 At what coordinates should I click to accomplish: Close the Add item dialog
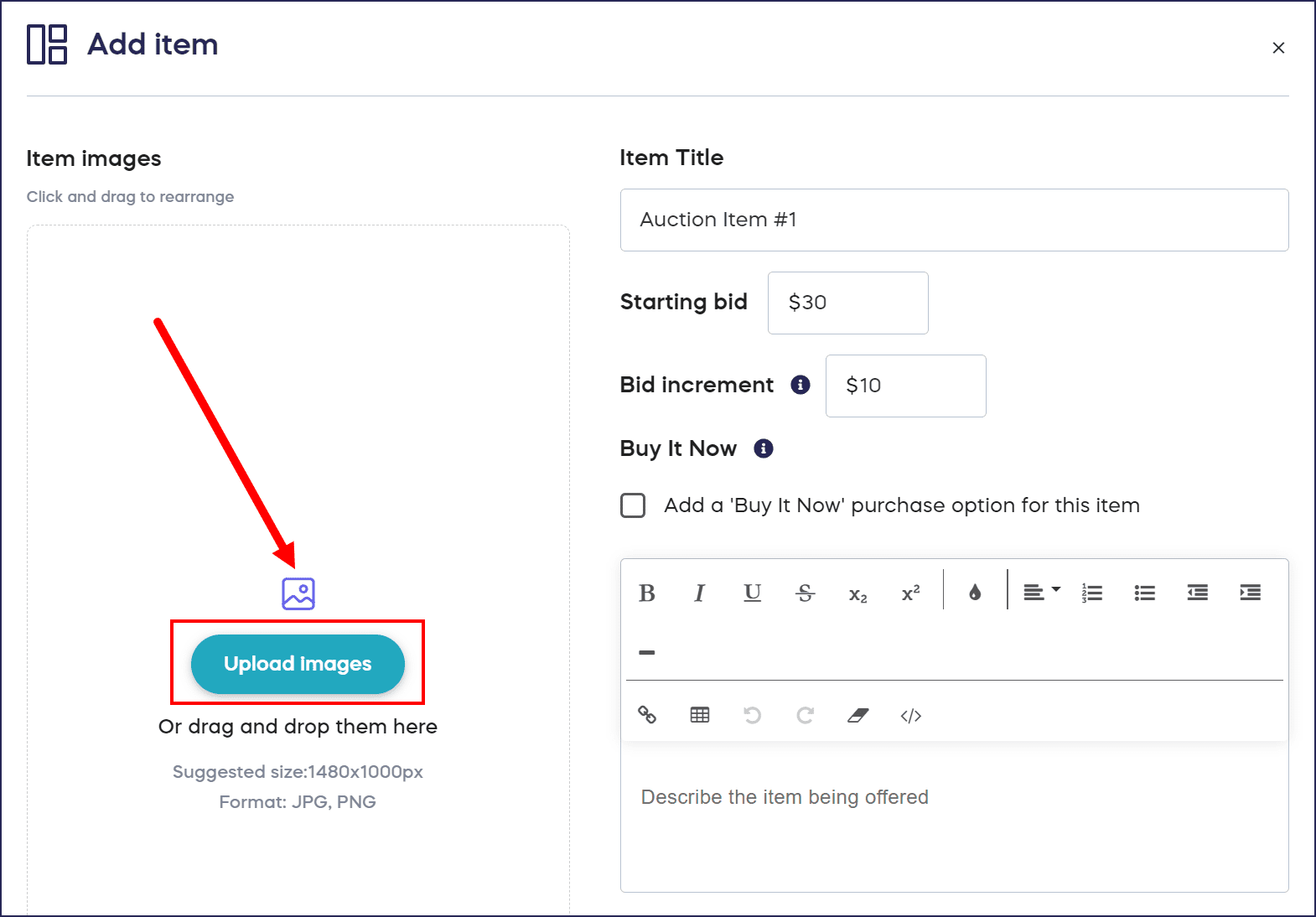[1278, 48]
